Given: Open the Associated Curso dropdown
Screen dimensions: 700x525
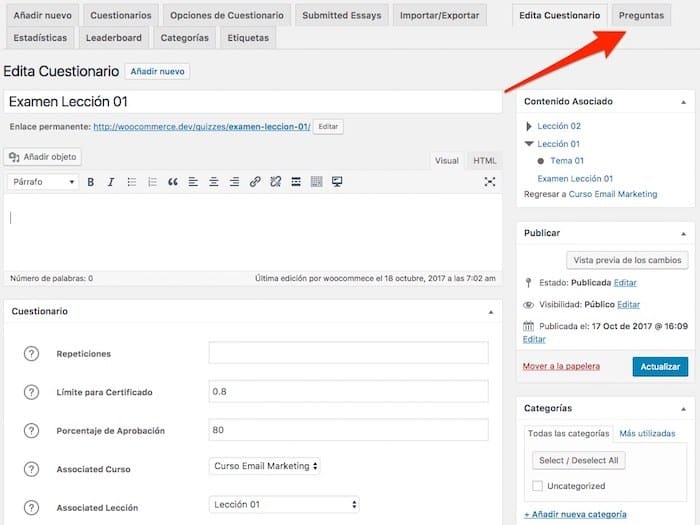Looking at the screenshot, I should point(265,466).
